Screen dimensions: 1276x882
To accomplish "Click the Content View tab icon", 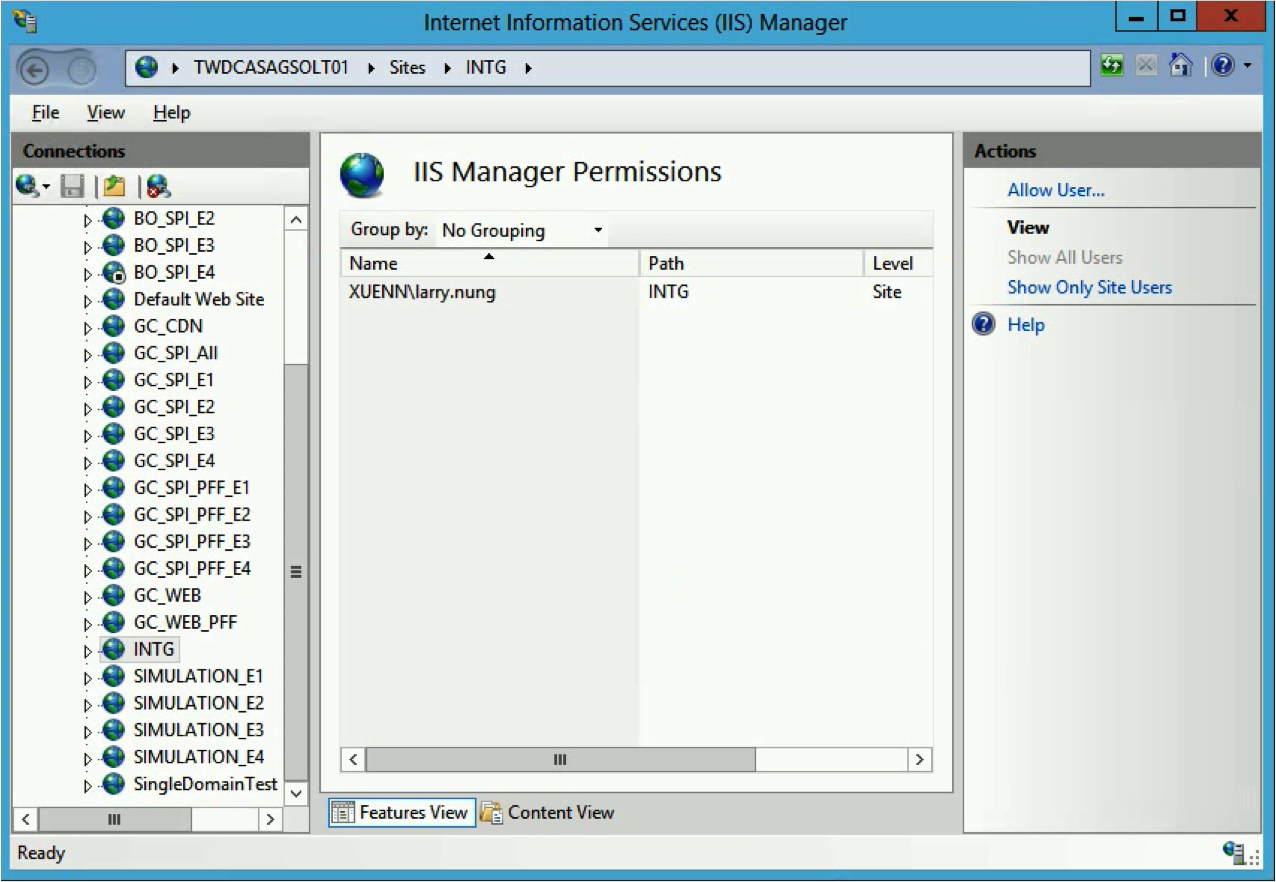I will [x=491, y=813].
